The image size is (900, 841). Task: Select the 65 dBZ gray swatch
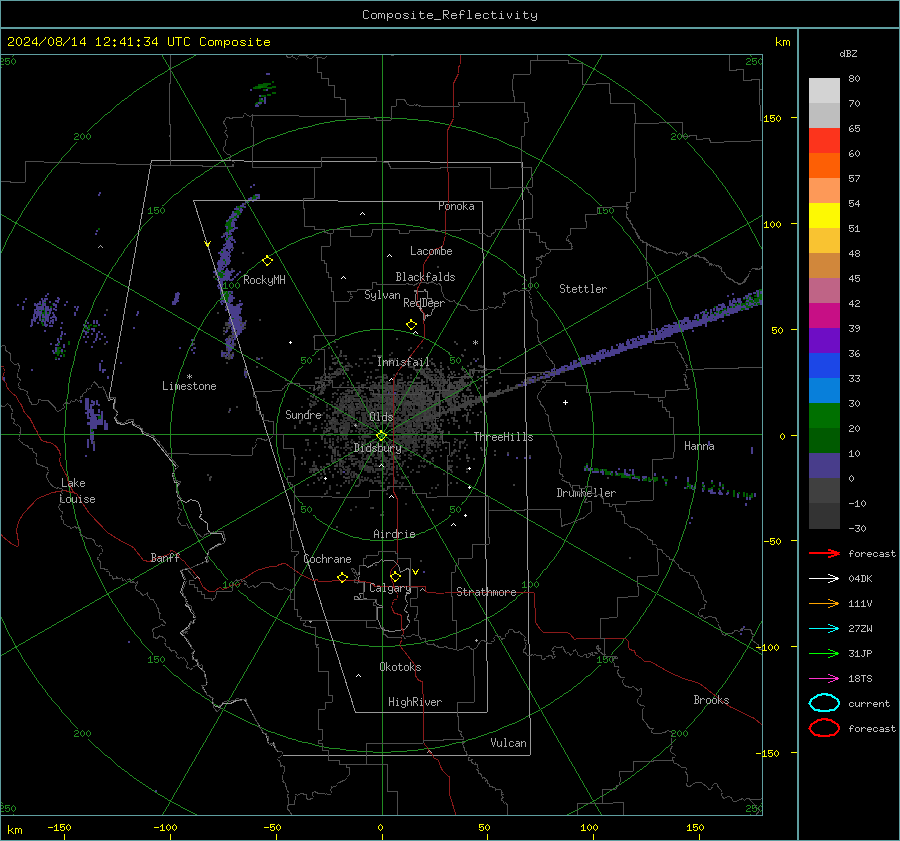(824, 115)
